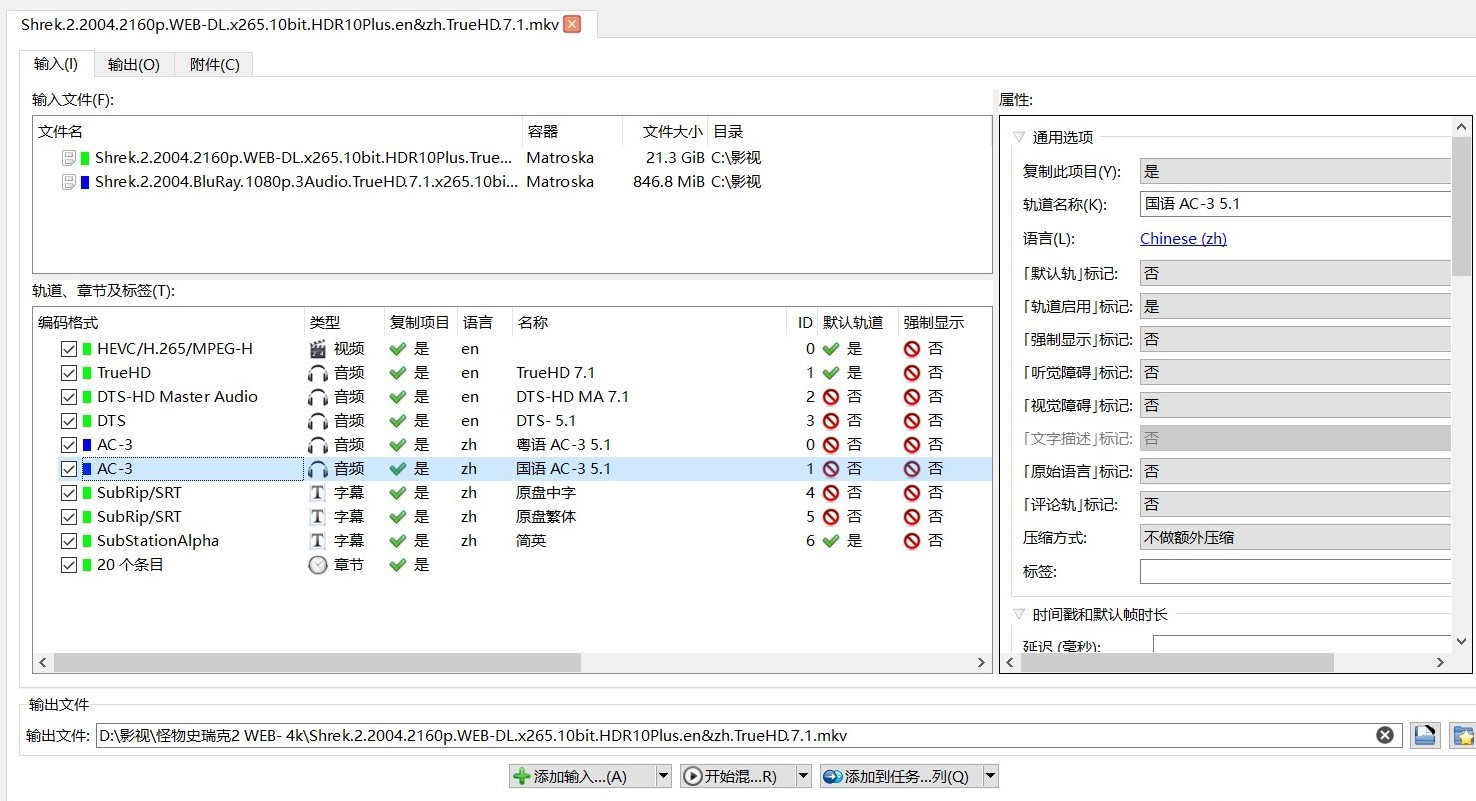Screen dimensions: 1476x801
Task: Click the 开始混...(R) button
Action: click(x=737, y=776)
